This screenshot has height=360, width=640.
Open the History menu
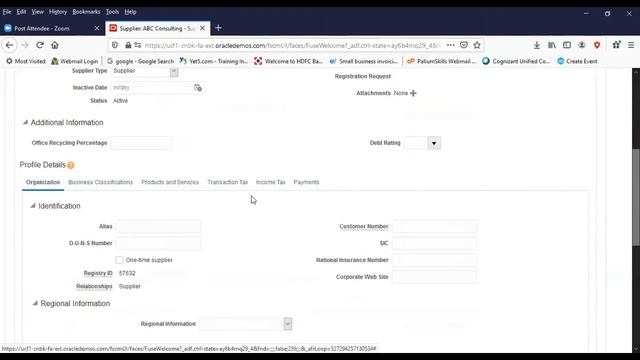[58, 12]
